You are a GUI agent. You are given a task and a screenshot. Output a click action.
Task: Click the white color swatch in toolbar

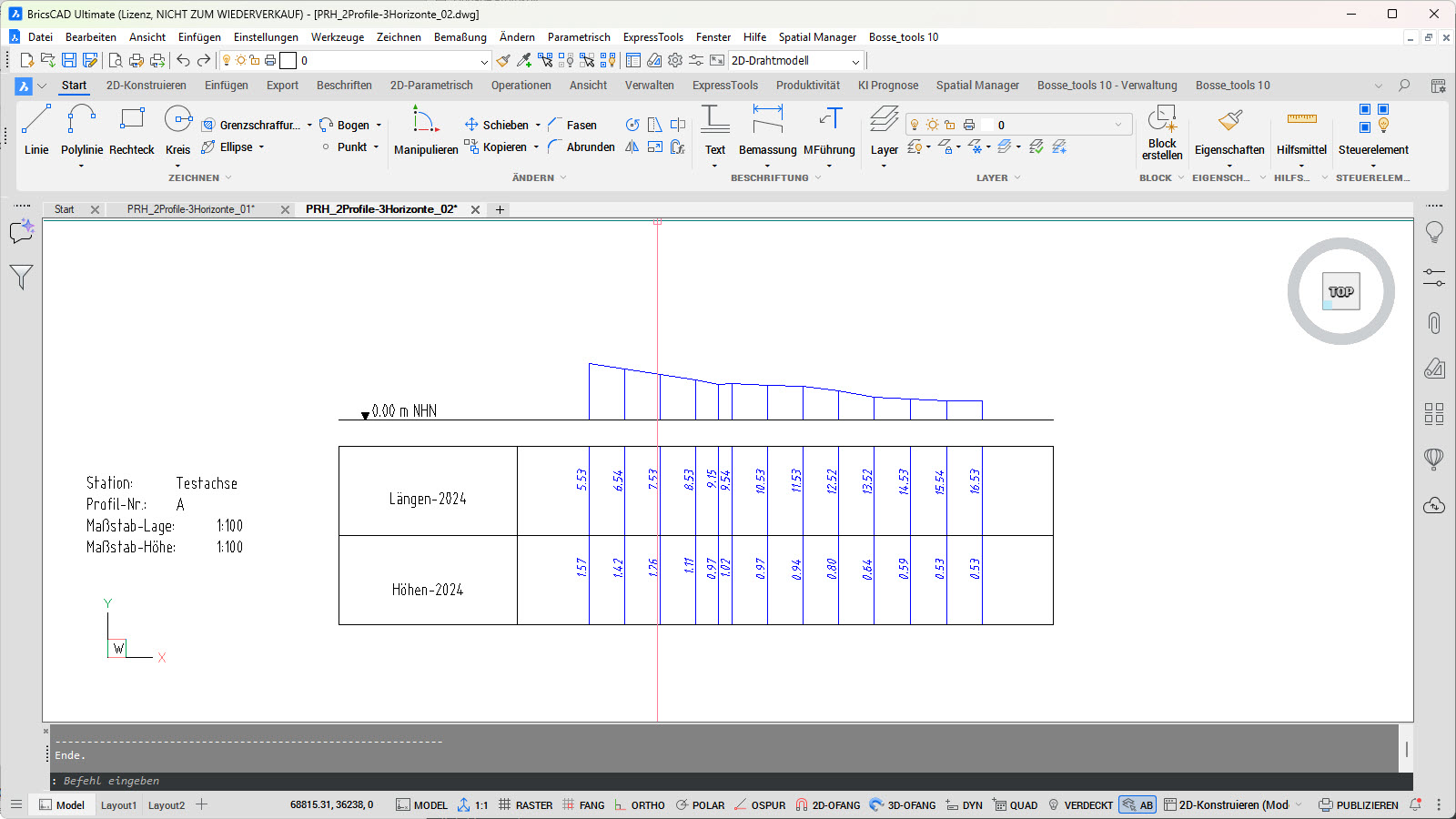[288, 61]
